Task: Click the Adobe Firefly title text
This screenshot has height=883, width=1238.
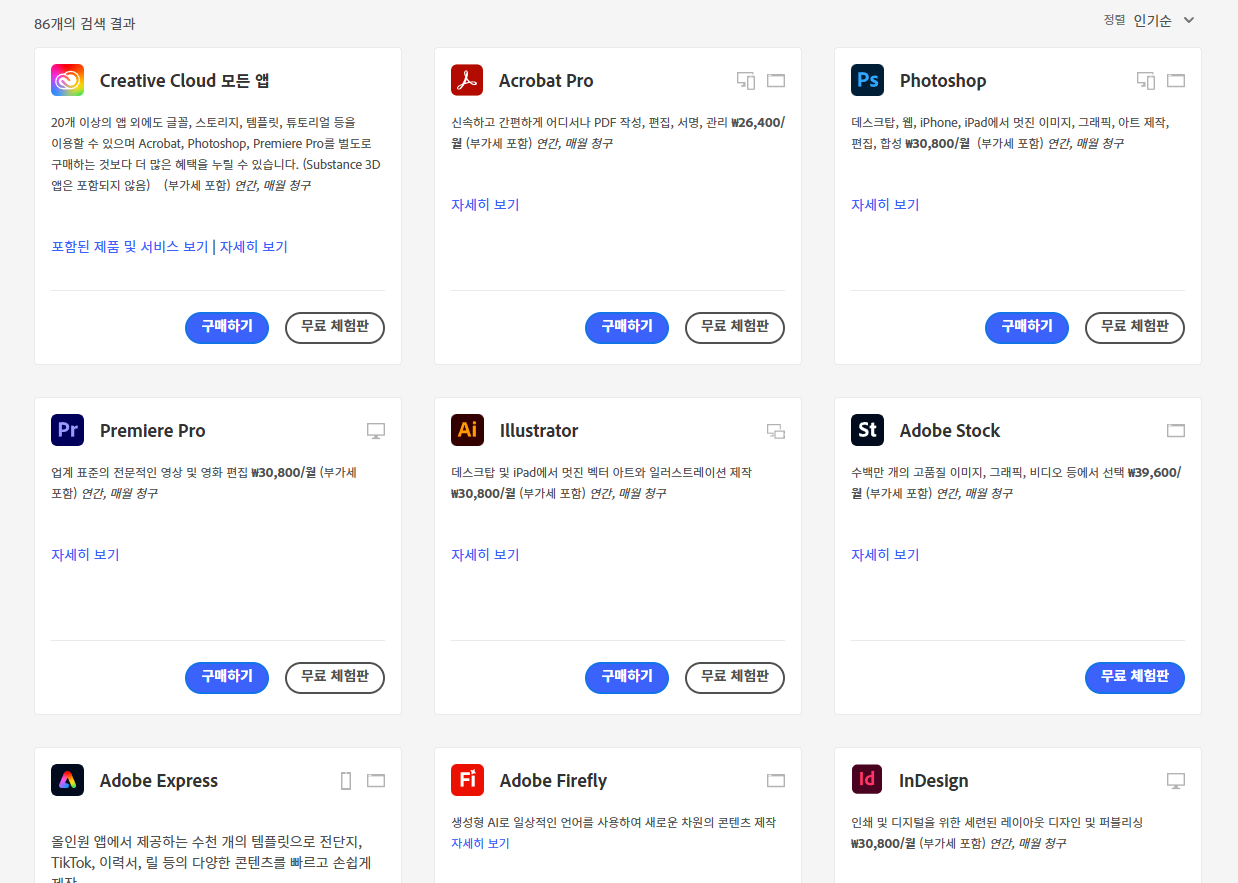Action: coord(553,781)
